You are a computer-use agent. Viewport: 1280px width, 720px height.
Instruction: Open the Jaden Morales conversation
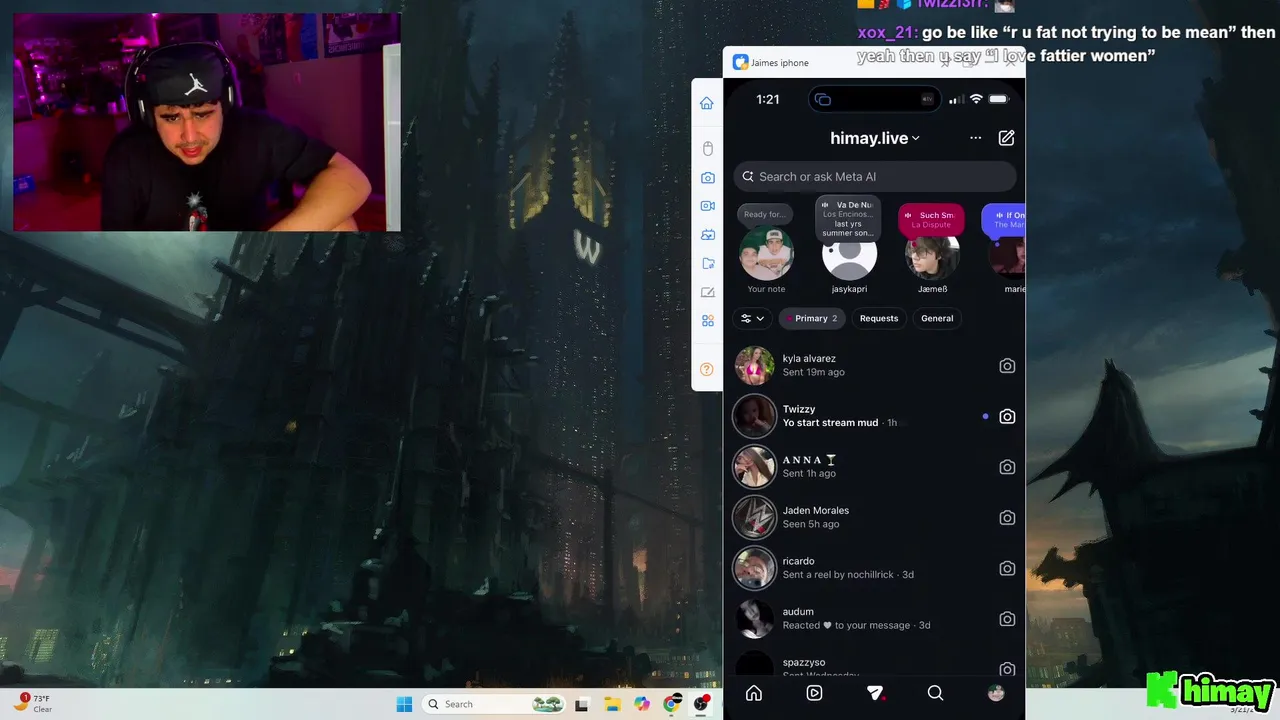tap(874, 518)
